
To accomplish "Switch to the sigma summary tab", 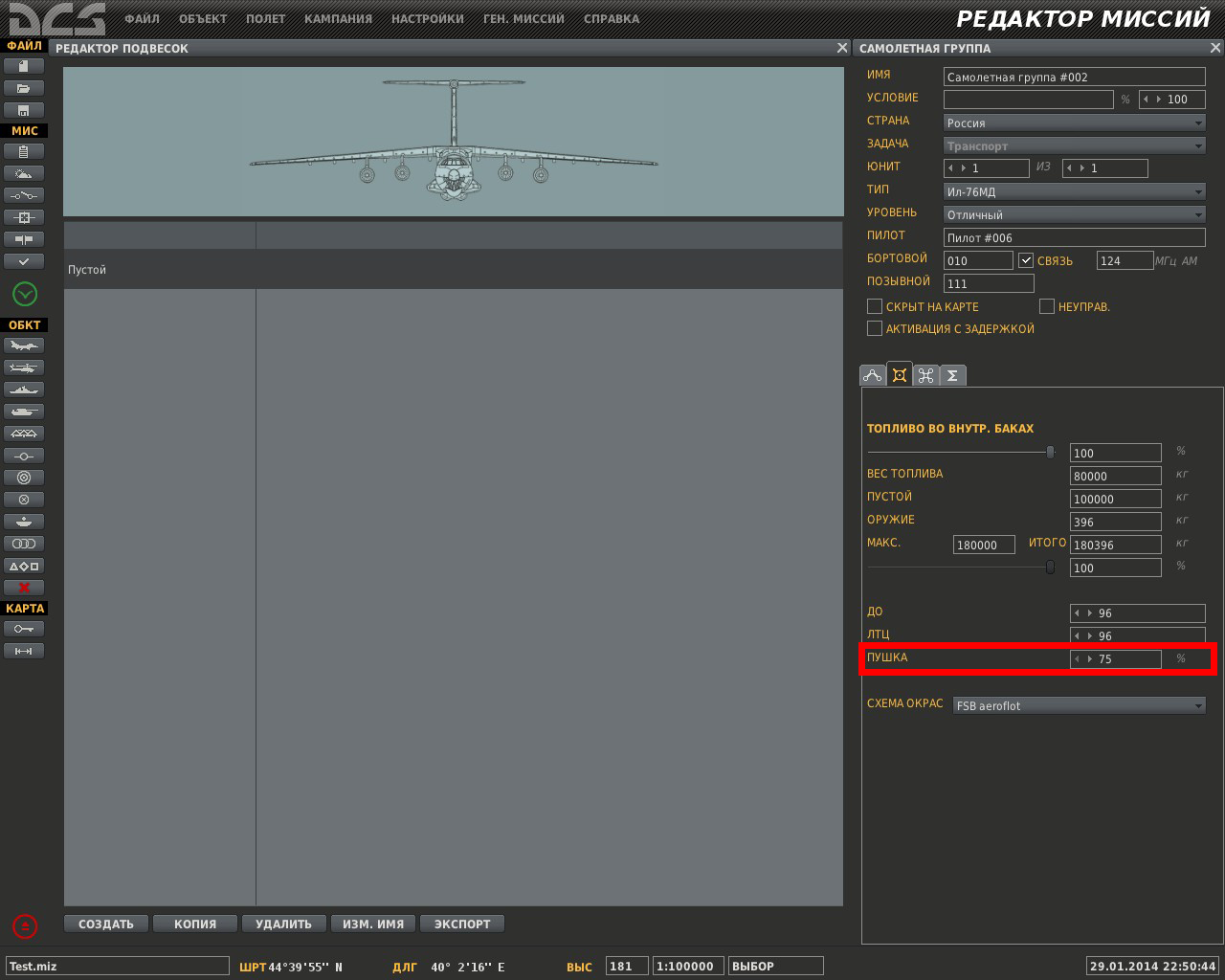I will (952, 375).
